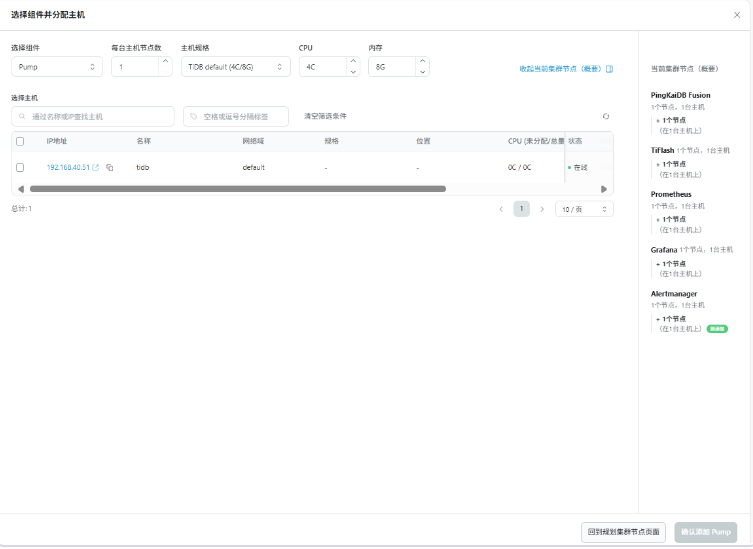This screenshot has height=549, width=753.
Task: Go to next page arrow
Action: 542,209
